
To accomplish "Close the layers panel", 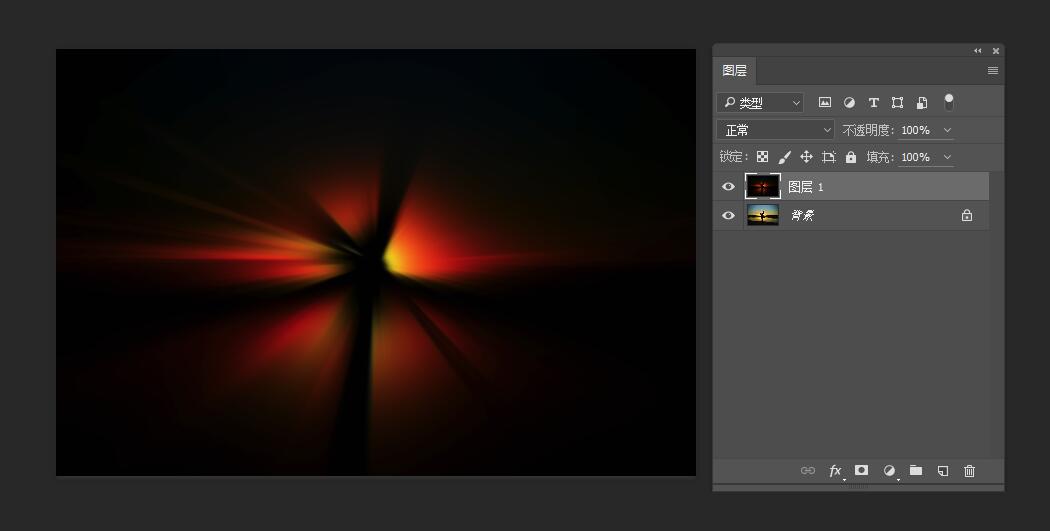I will pos(996,51).
